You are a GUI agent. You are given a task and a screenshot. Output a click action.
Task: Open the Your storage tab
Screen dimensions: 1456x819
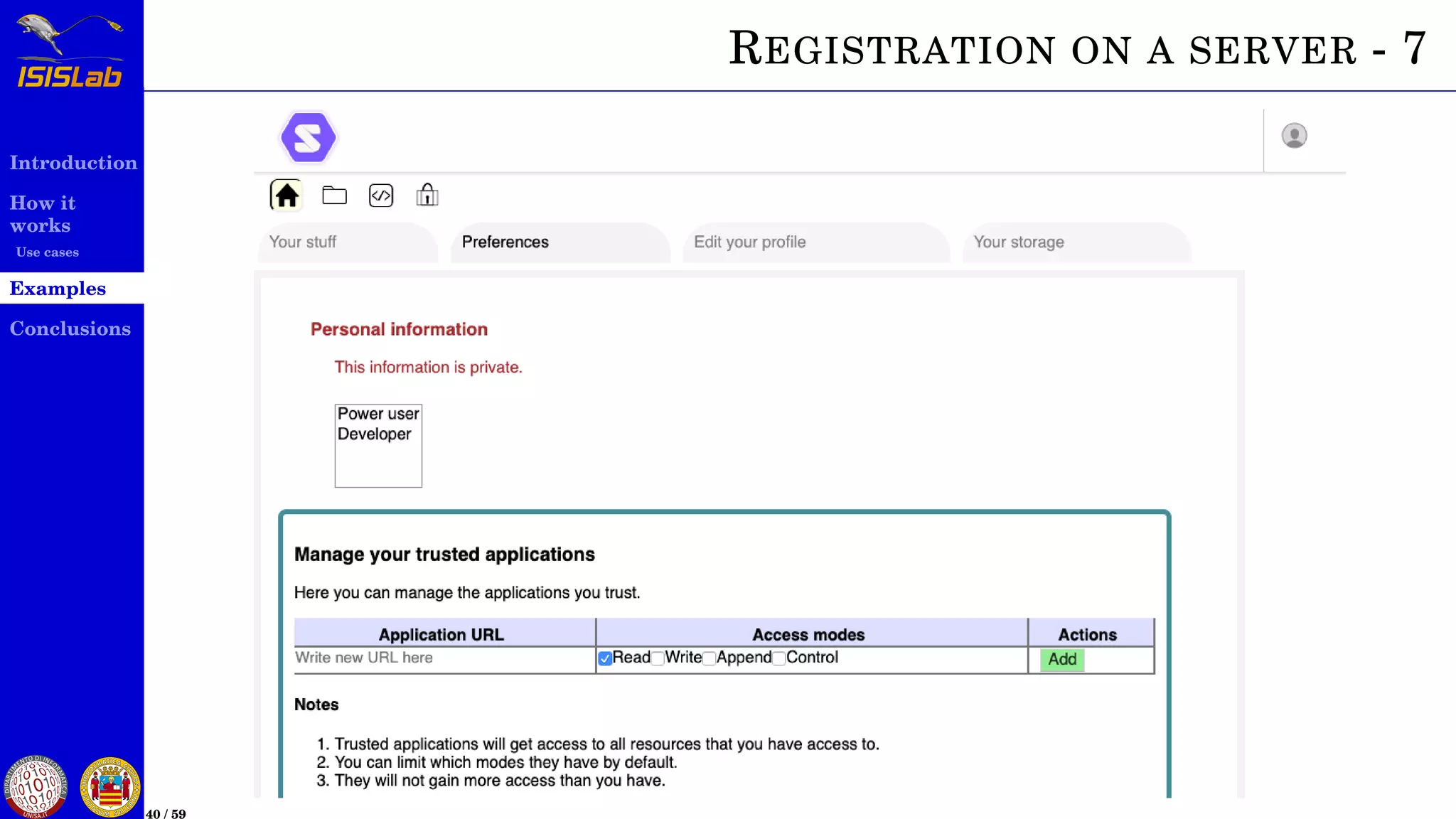pyautogui.click(x=1018, y=242)
